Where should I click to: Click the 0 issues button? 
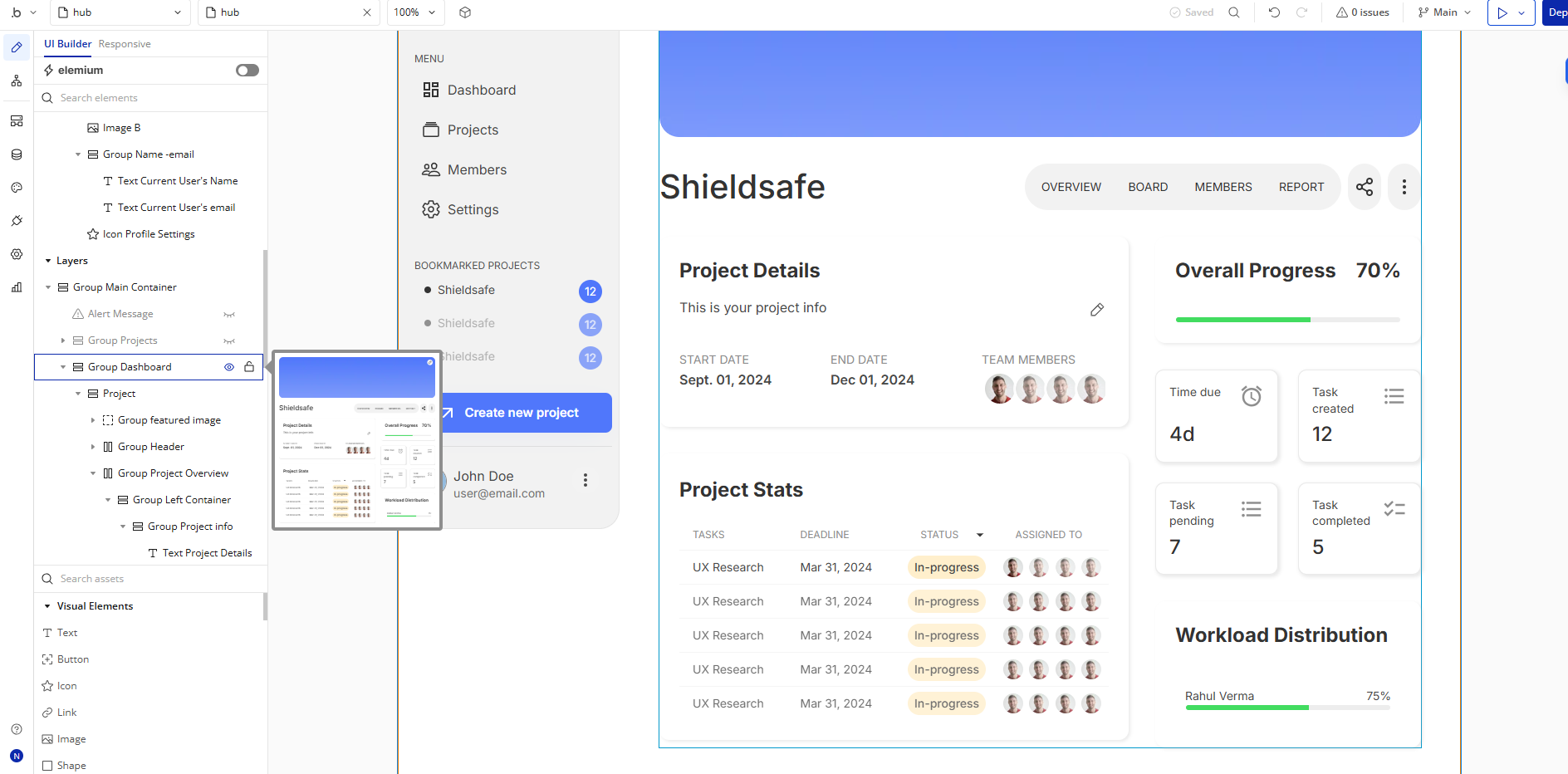tap(1363, 12)
